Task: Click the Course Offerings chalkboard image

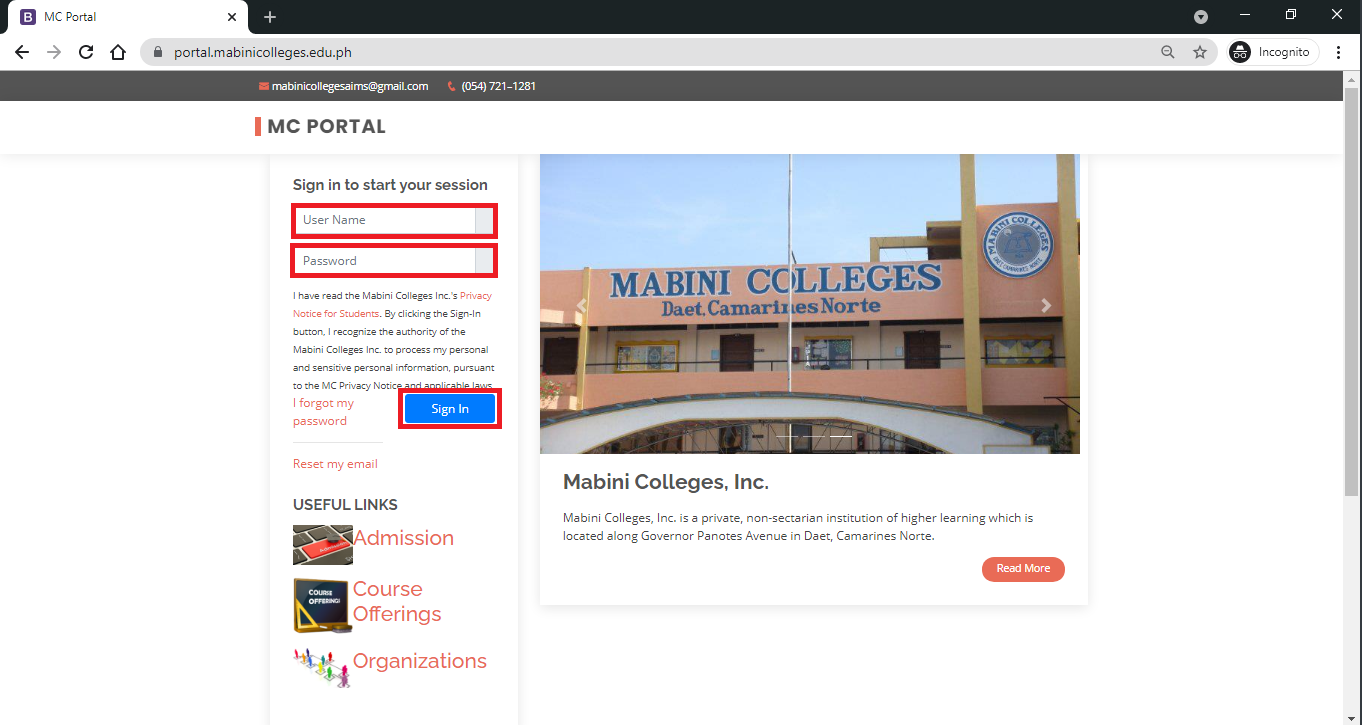Action: [322, 605]
